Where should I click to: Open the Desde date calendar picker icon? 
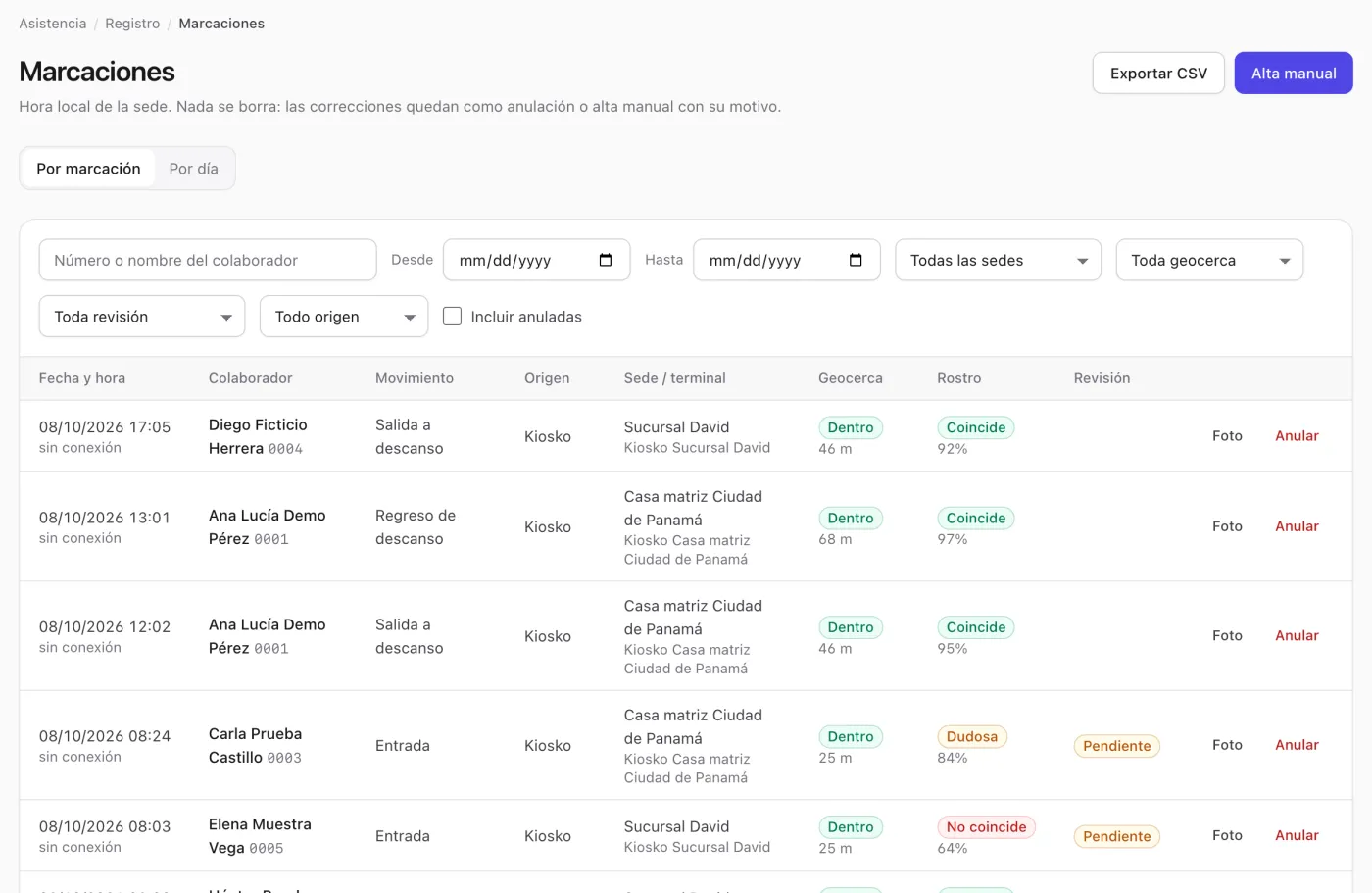606,260
